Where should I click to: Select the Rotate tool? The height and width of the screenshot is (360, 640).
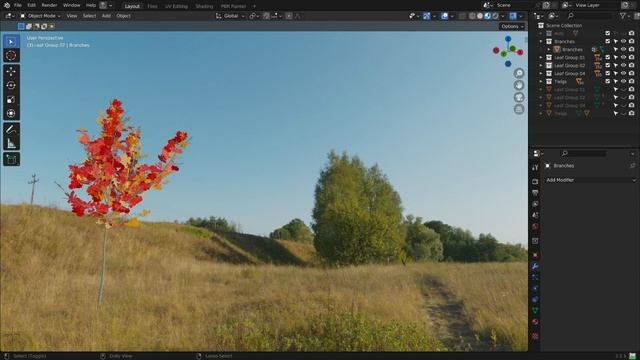[x=11, y=85]
